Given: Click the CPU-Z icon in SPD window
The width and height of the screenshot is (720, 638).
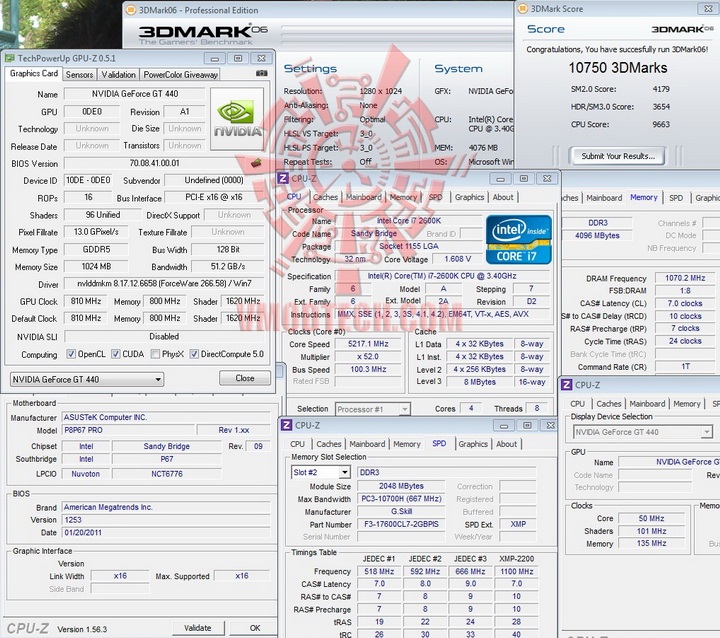Looking at the screenshot, I should [x=287, y=425].
